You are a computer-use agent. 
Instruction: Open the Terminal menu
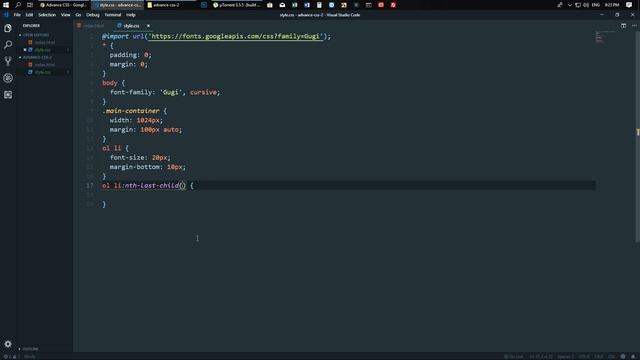(x=113, y=15)
